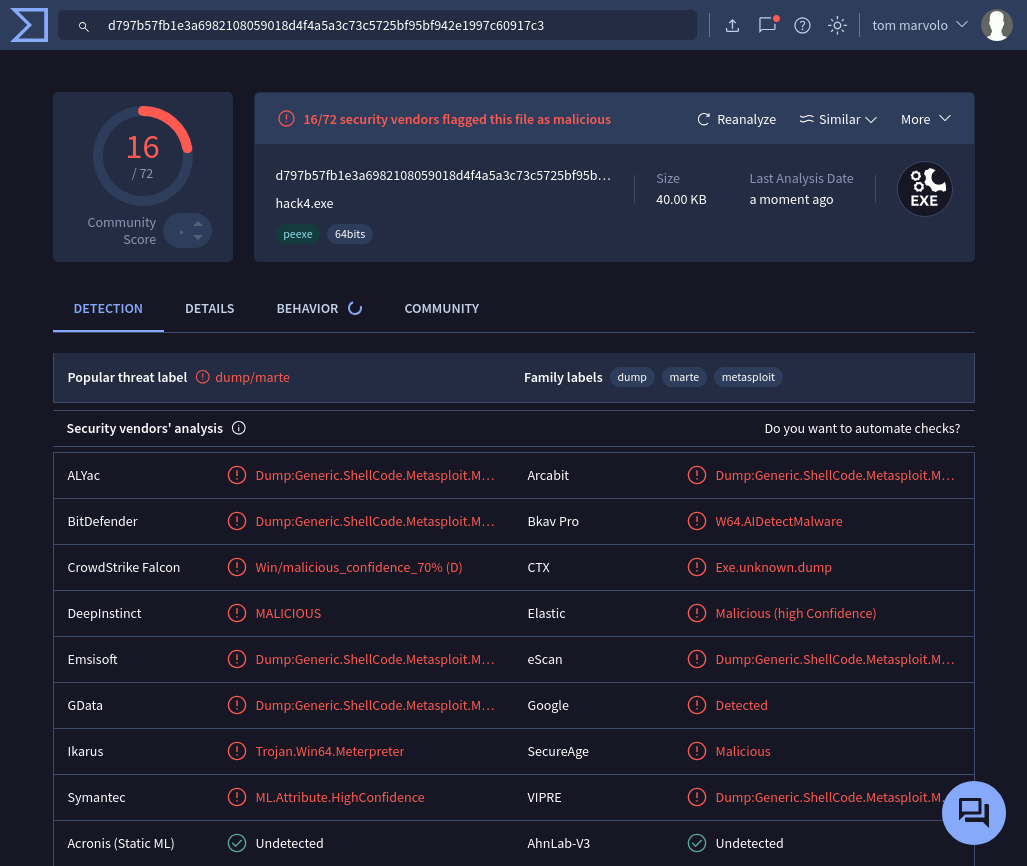
Task: Click the alert icon in CrowdStrike Falcon row
Action: pyautogui.click(x=236, y=567)
